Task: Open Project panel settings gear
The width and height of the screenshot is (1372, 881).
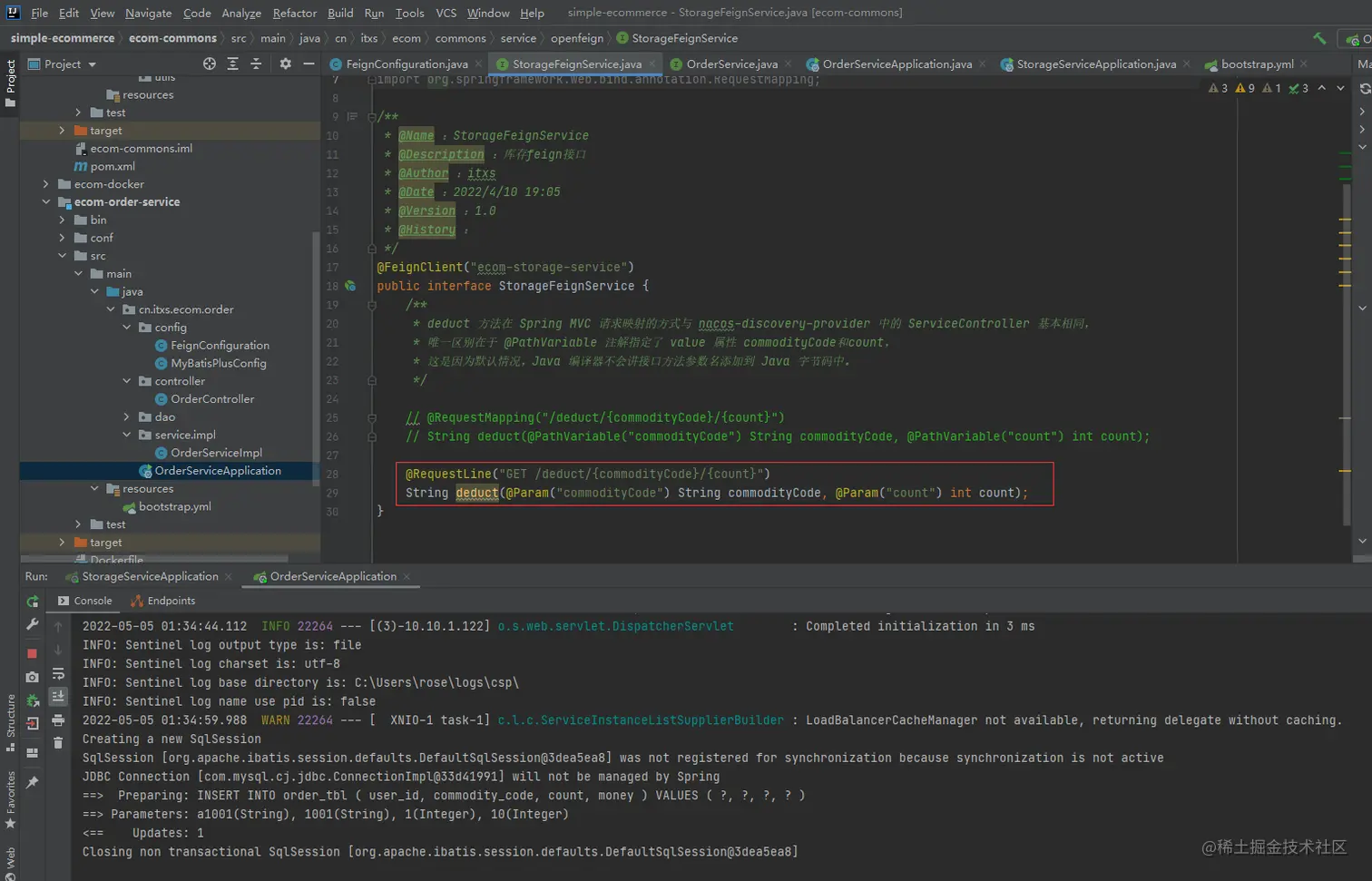Action: [286, 64]
